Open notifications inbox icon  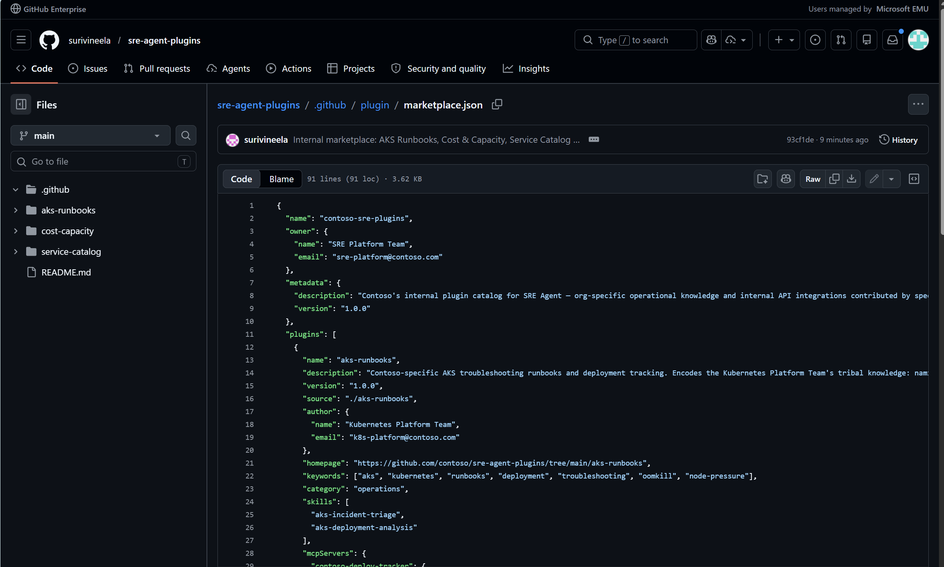pos(892,40)
